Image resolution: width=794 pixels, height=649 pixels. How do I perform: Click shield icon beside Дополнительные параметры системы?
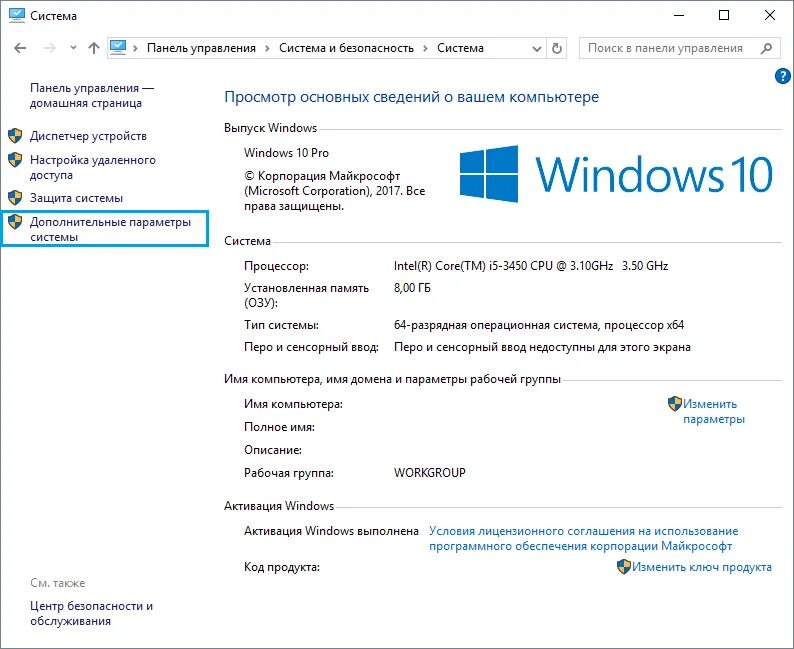tap(15, 222)
